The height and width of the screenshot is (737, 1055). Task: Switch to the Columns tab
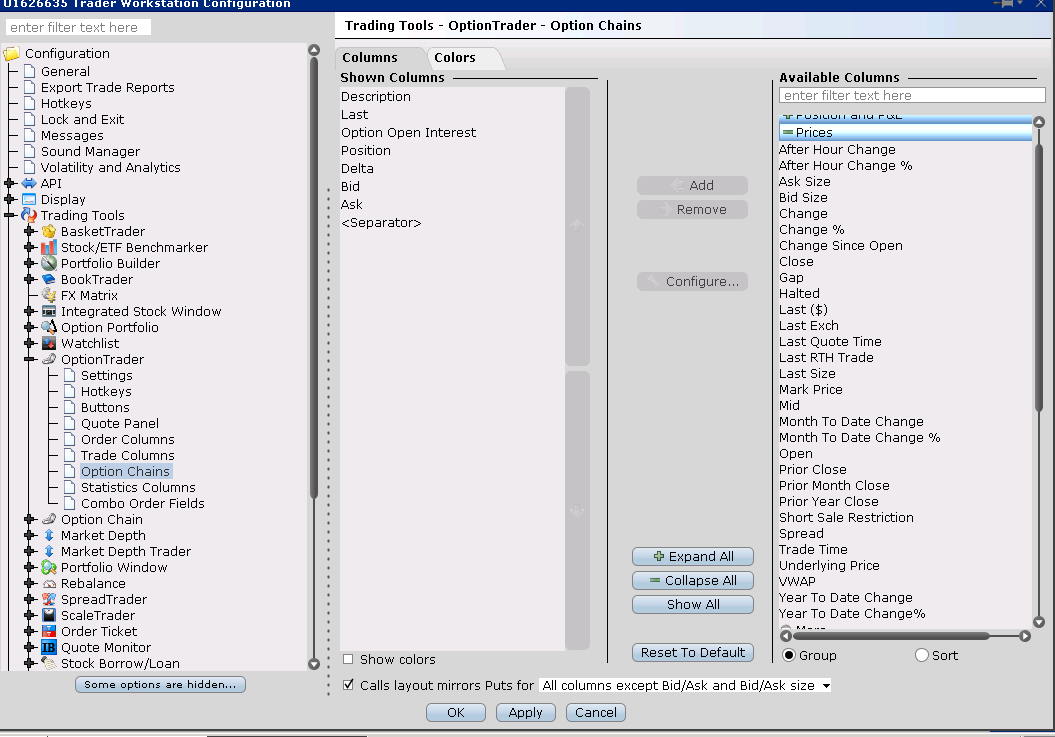click(x=370, y=58)
